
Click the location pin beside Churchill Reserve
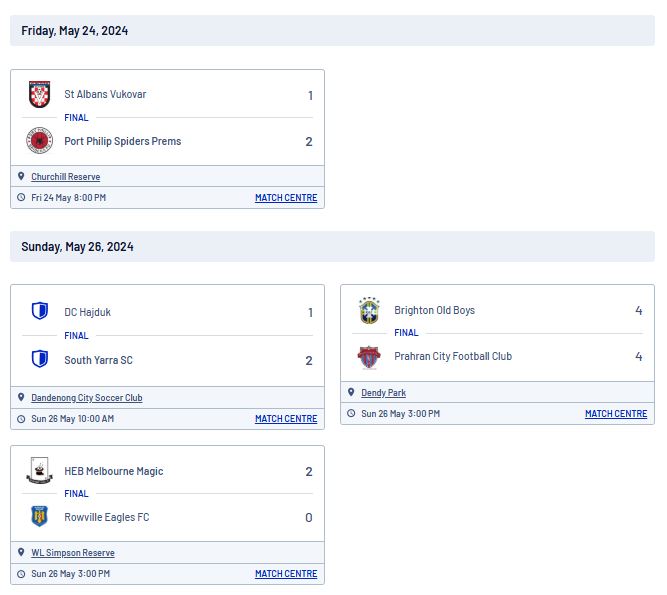[21, 176]
